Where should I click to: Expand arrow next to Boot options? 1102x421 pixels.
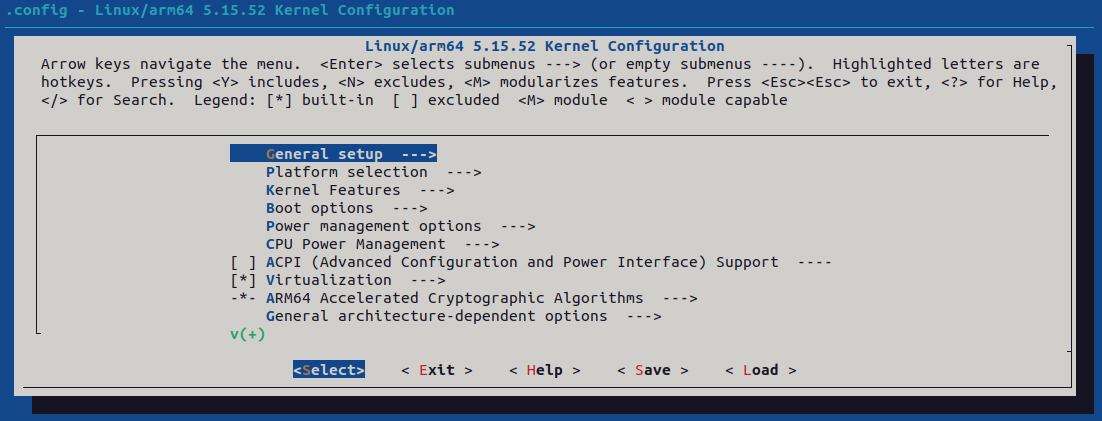point(410,208)
